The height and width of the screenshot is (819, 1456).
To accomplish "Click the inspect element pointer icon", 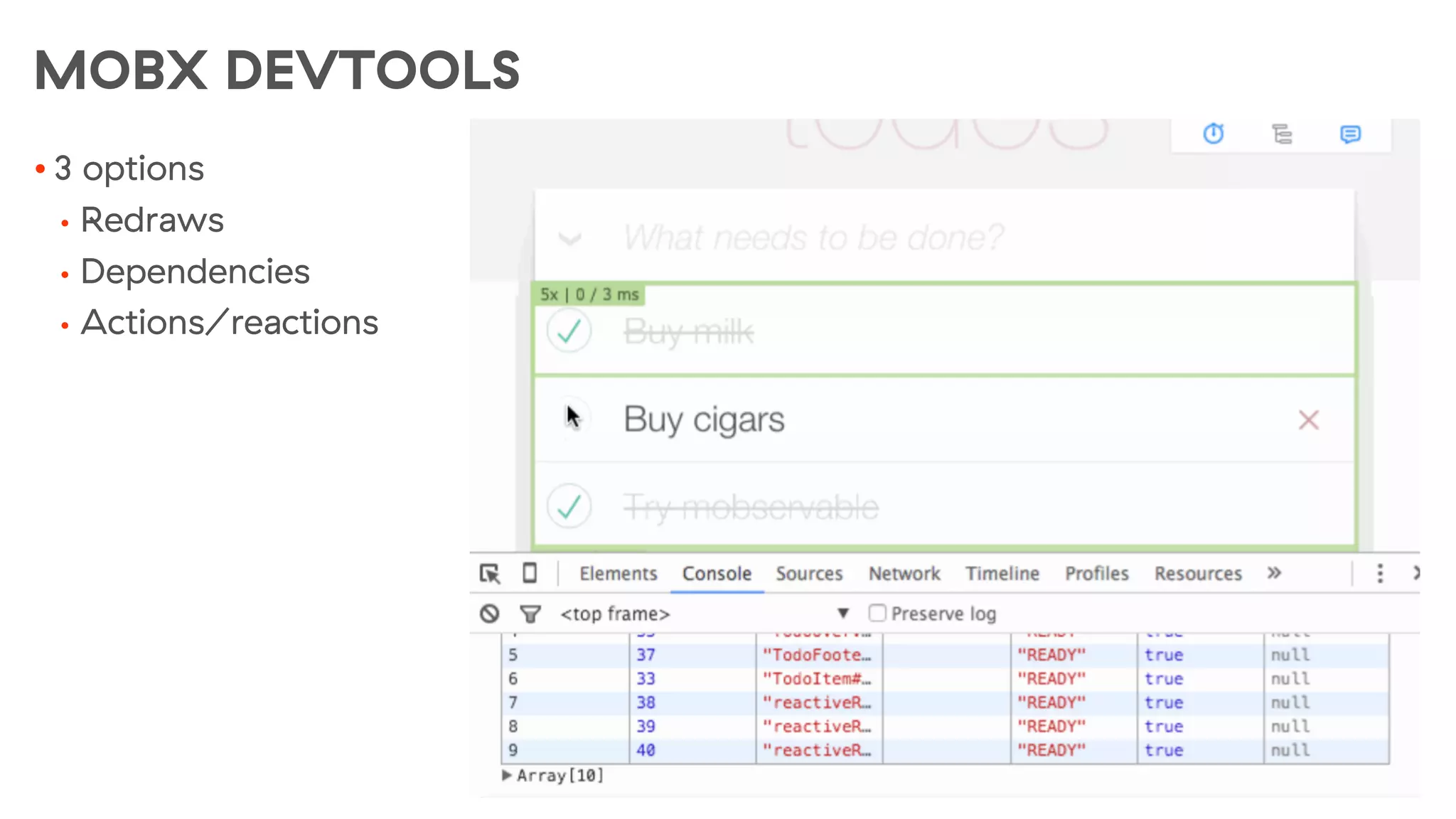I will point(490,573).
